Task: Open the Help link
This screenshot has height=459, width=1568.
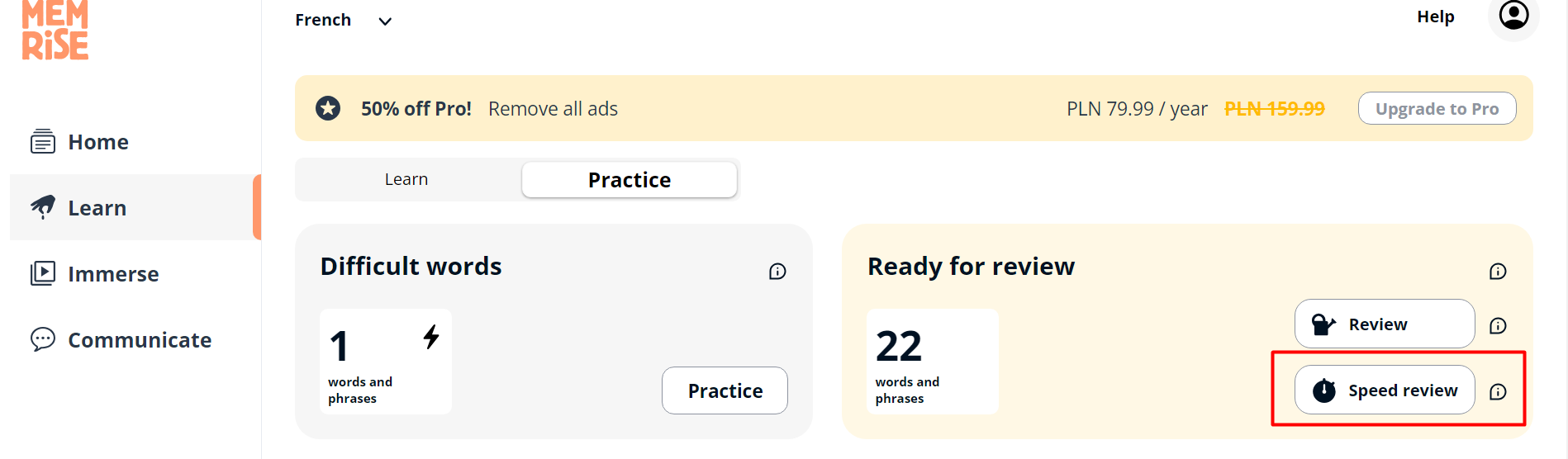Action: [x=1435, y=17]
